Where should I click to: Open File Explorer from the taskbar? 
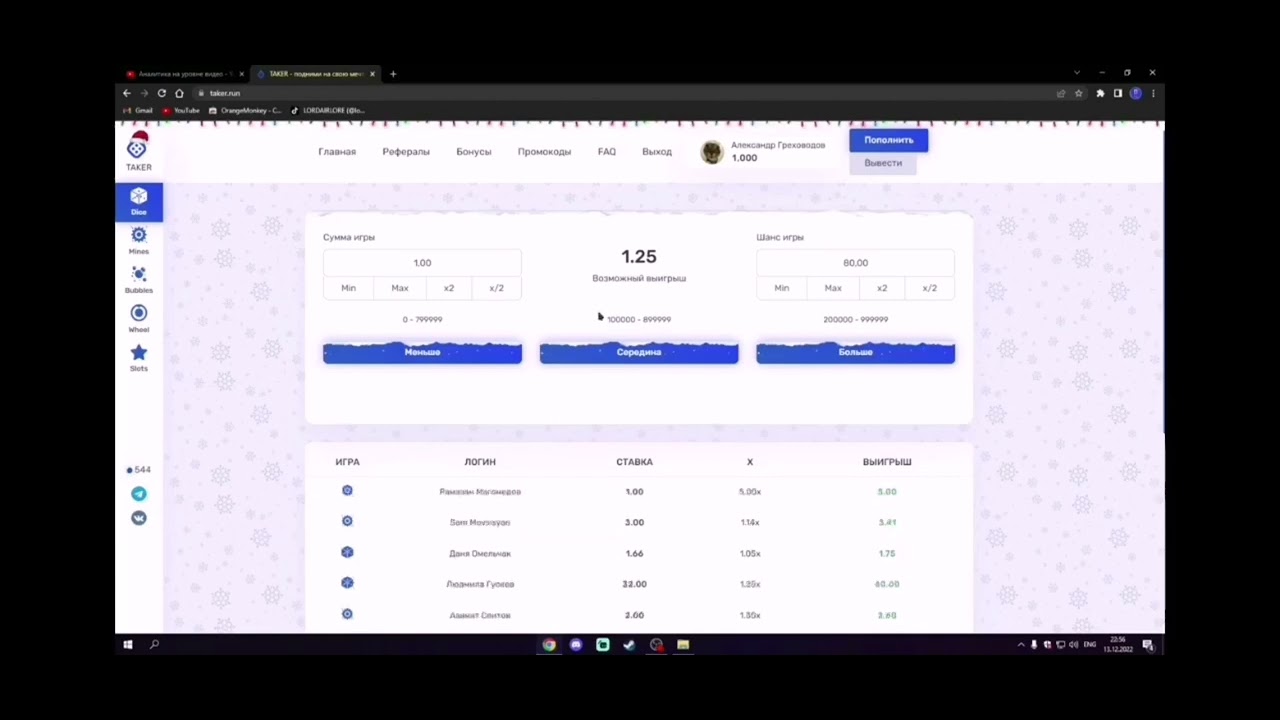tap(683, 645)
